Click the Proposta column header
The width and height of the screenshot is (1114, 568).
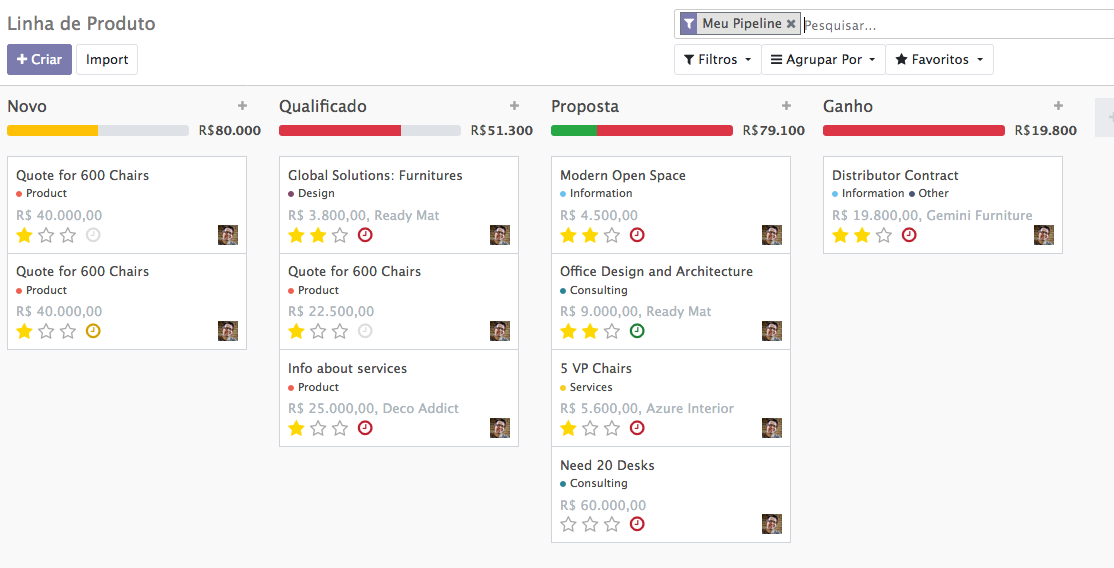pyautogui.click(x=585, y=107)
